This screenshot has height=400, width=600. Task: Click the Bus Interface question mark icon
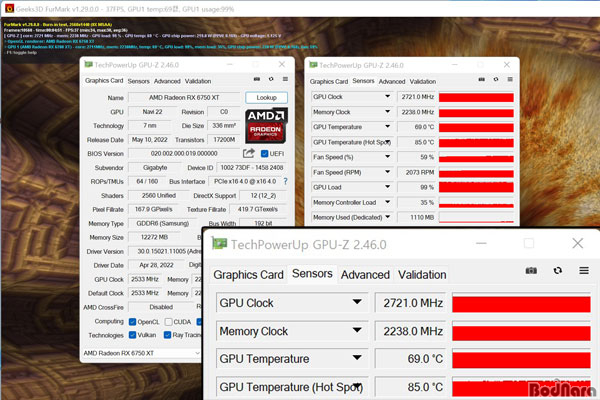click(x=285, y=181)
